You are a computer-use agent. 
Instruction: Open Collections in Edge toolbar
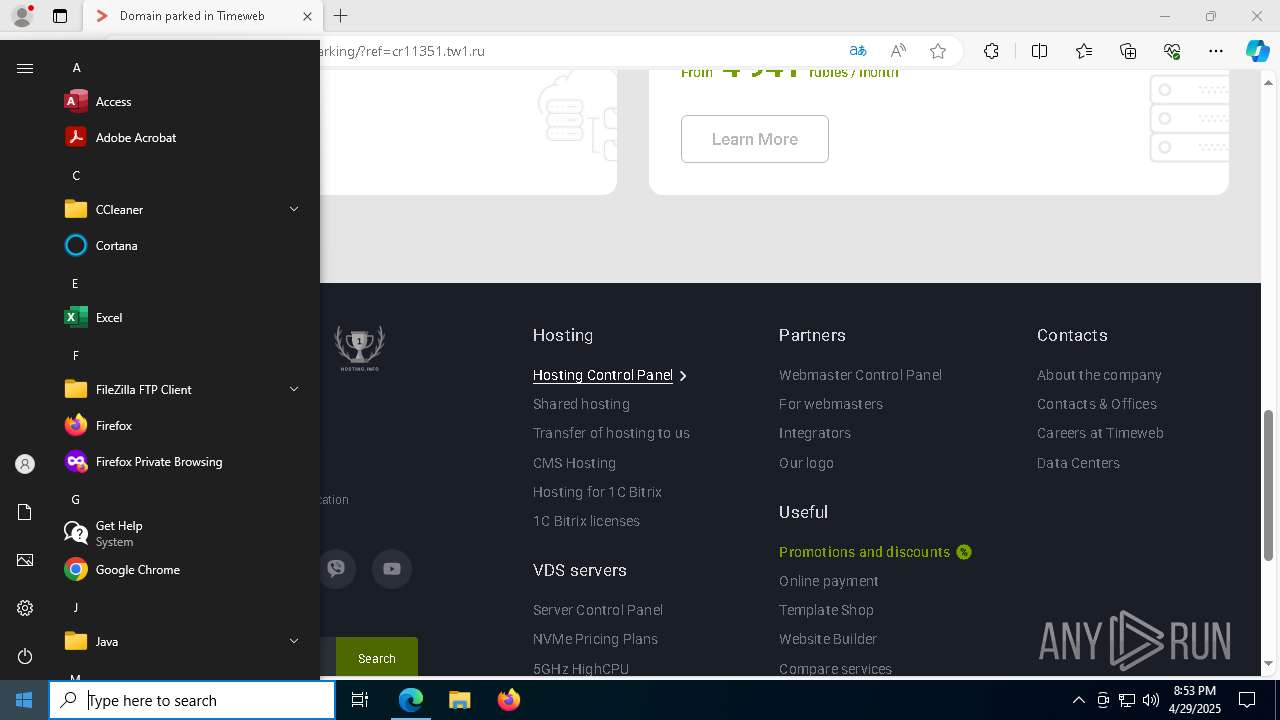pyautogui.click(x=1128, y=51)
